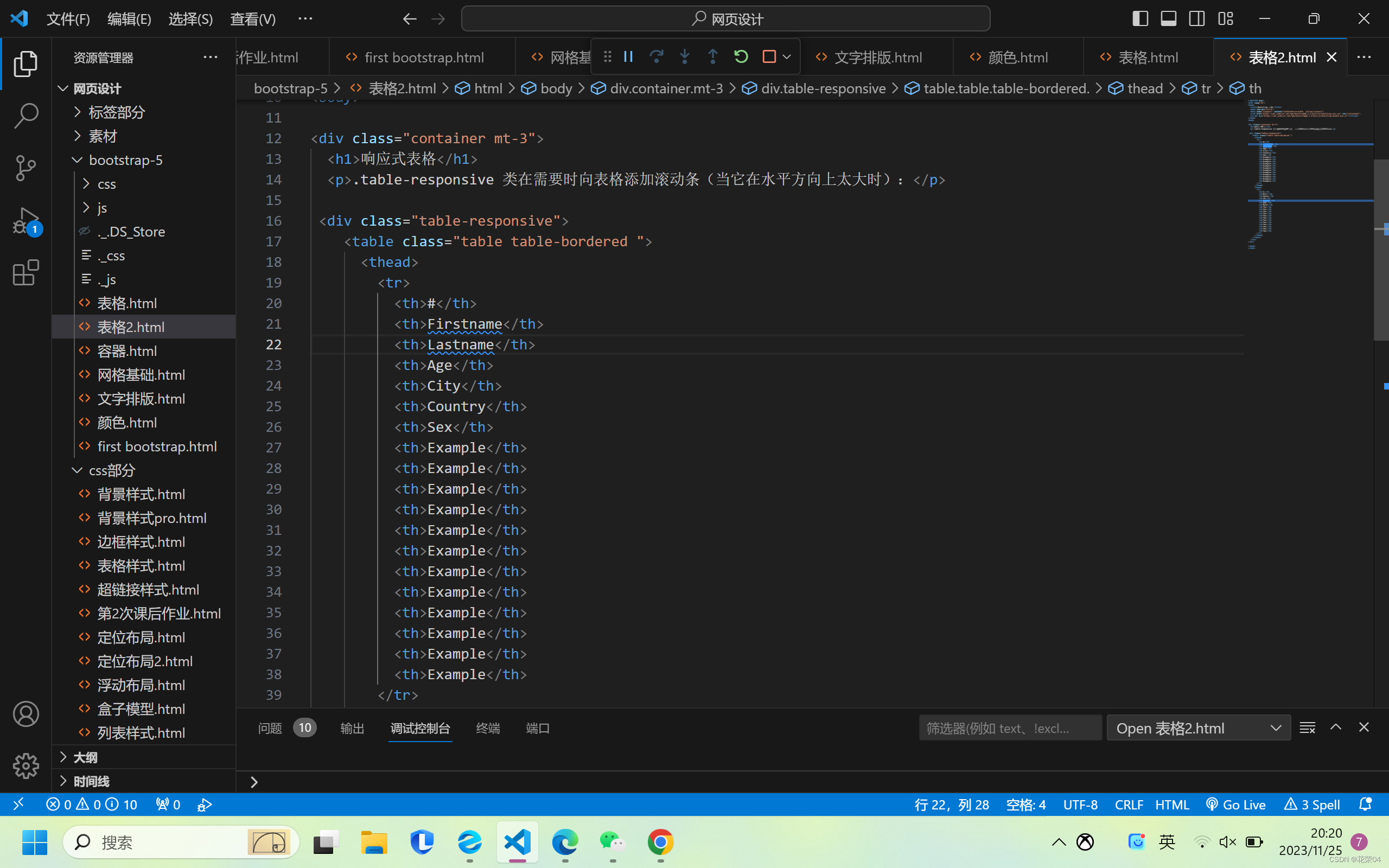
Task: Toggle the primary sidebar layout icon
Action: (1140, 19)
